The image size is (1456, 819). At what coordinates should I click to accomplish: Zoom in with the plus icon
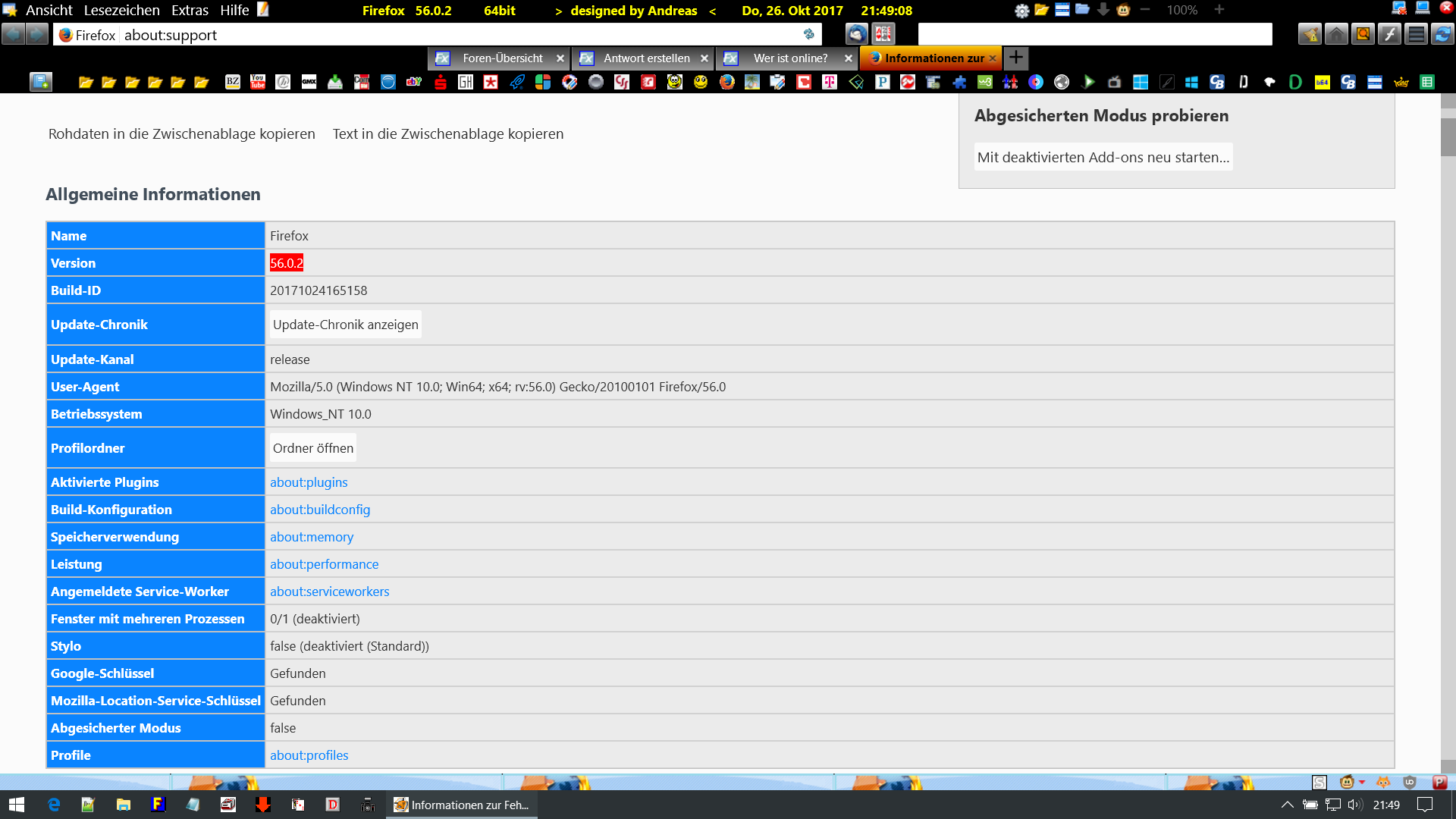click(1219, 10)
